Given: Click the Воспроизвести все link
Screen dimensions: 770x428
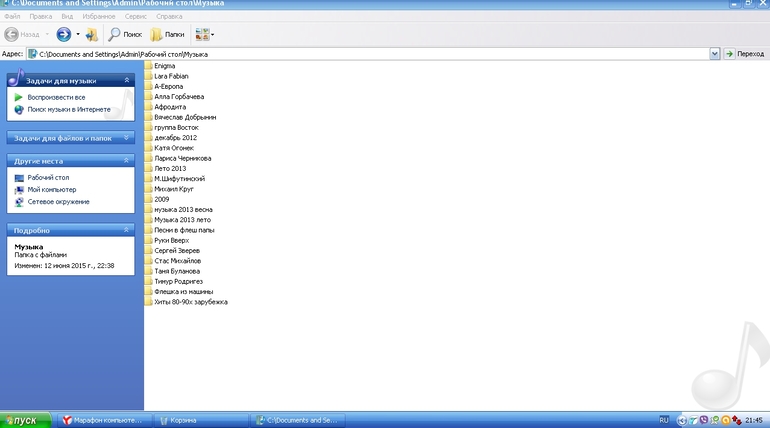Looking at the screenshot, I should coord(56,97).
